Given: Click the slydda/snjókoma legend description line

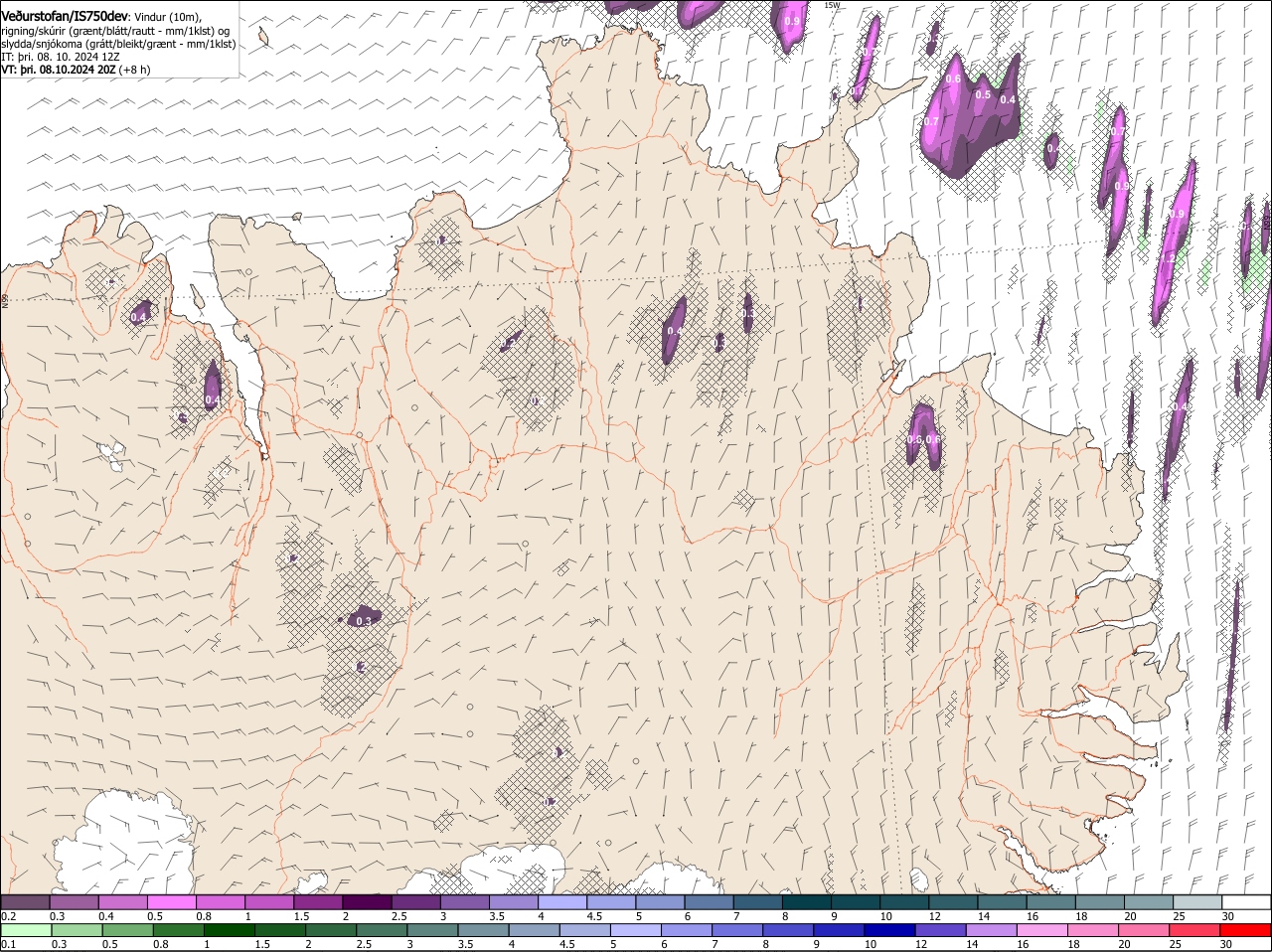Looking at the screenshot, I should [x=118, y=44].
